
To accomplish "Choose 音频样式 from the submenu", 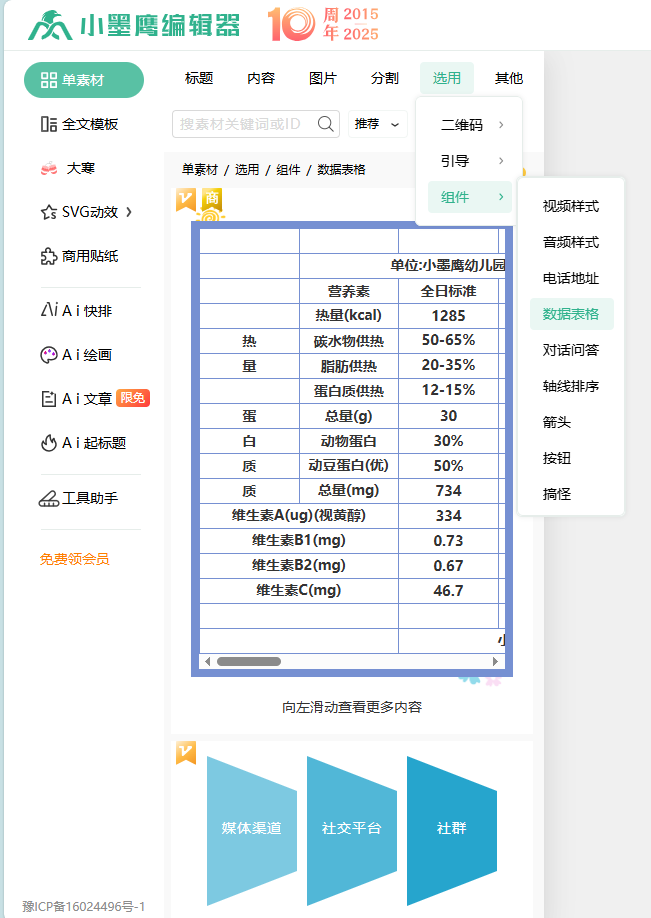I will [x=571, y=242].
